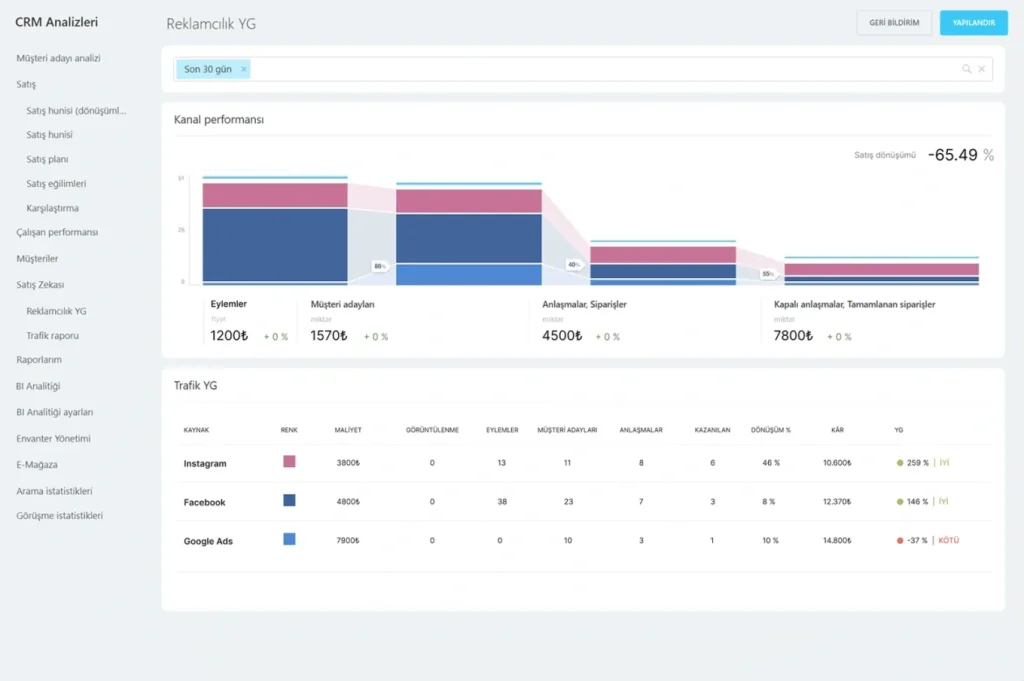Expand the Satış Zekası sidebar section
1024x681 pixels.
coord(40,285)
